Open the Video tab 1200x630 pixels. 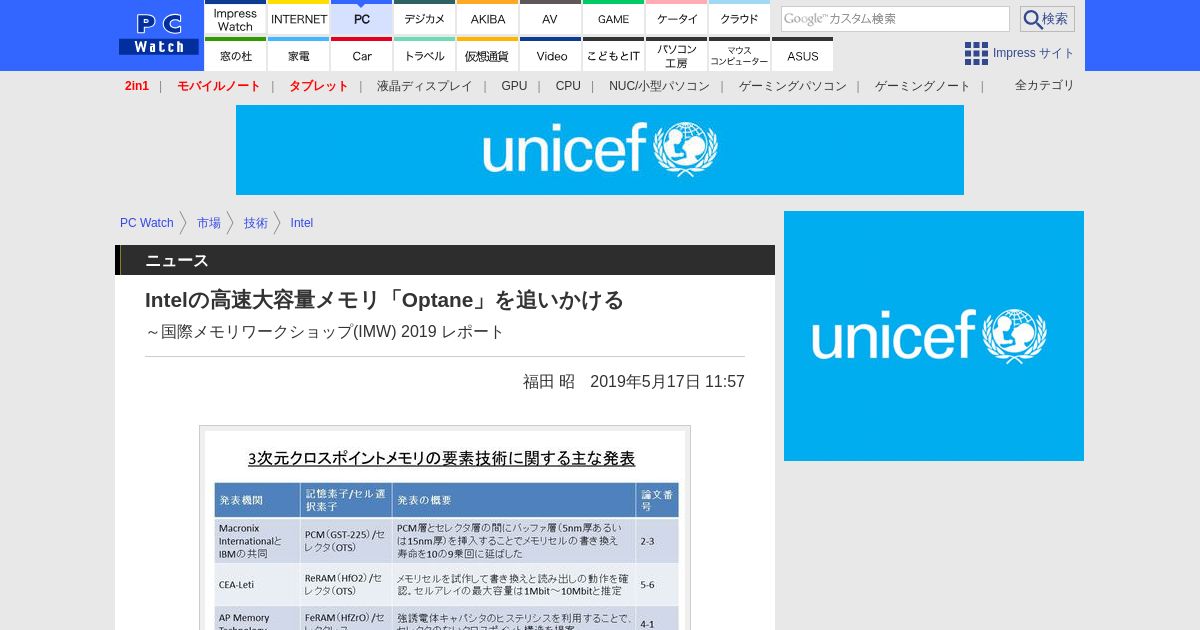click(x=550, y=54)
